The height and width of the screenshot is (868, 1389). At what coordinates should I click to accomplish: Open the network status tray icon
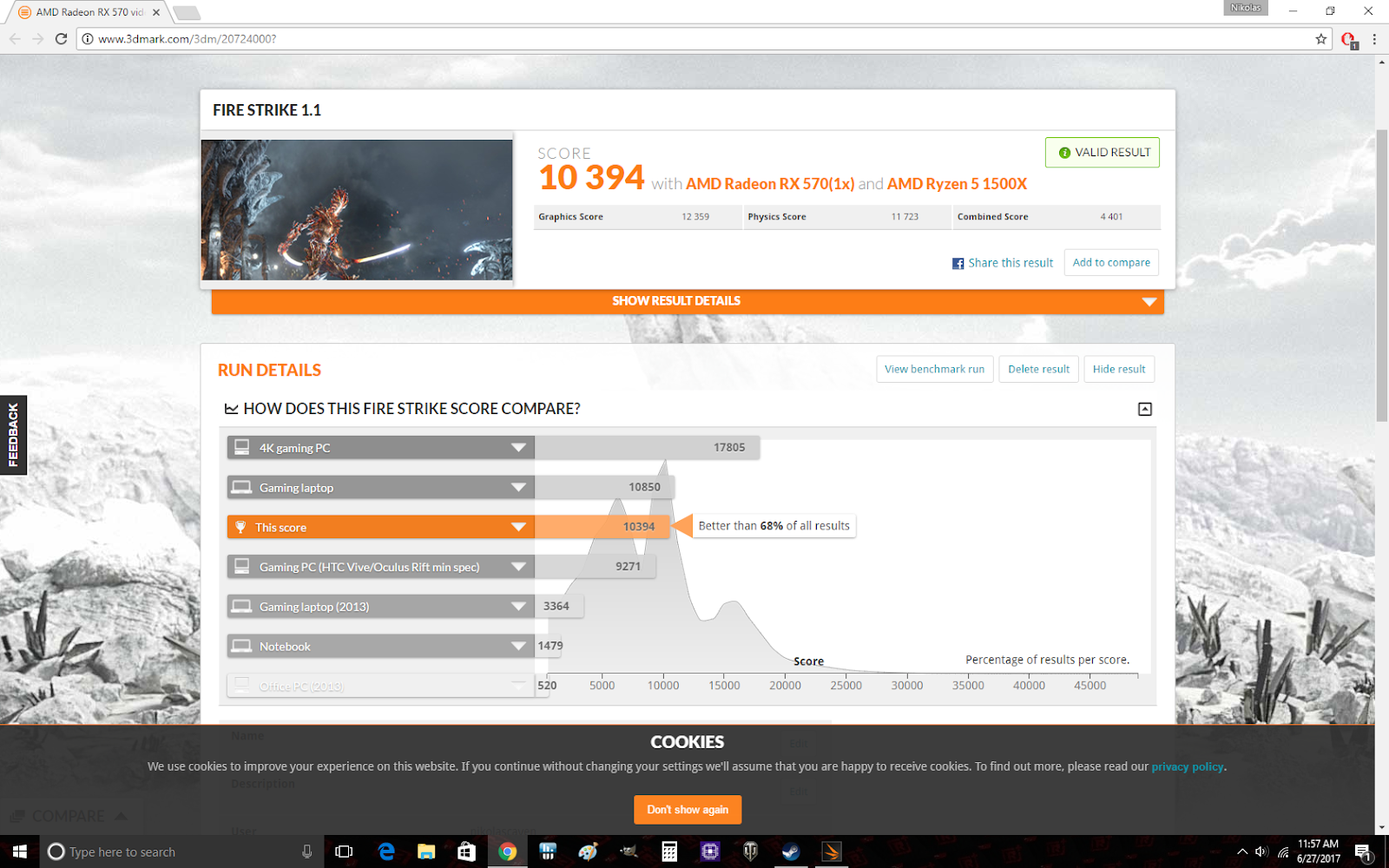point(1283,852)
